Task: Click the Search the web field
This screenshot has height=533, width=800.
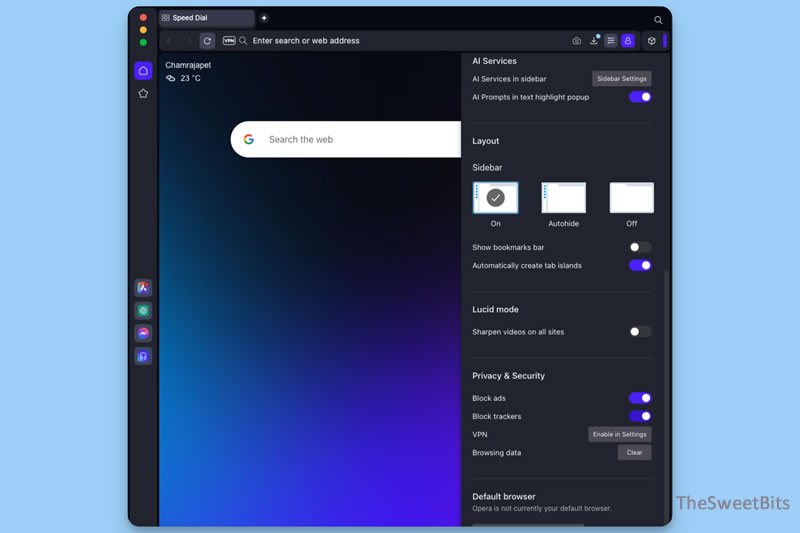Action: [346, 139]
